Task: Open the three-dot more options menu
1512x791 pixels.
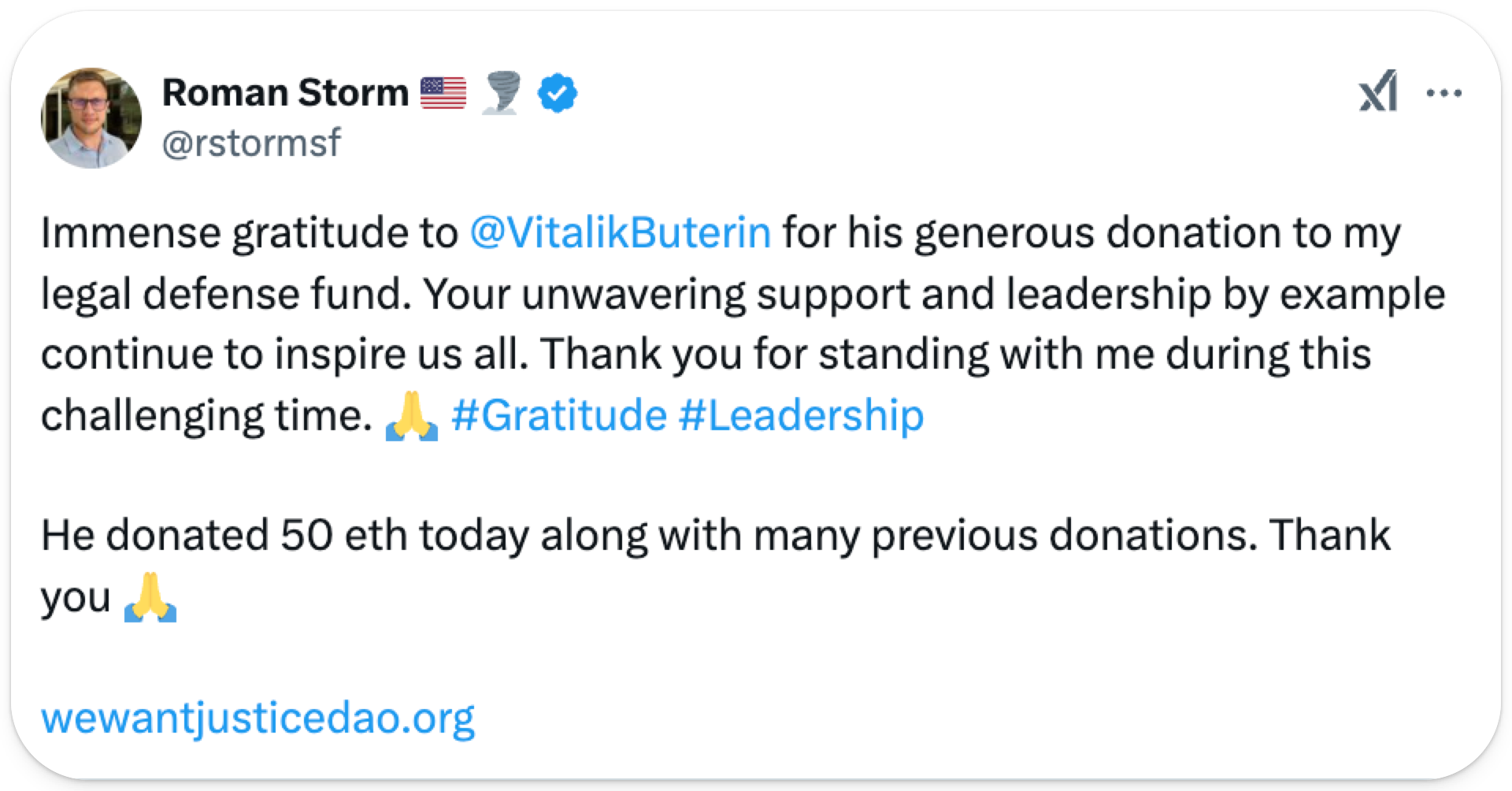Action: (1444, 93)
